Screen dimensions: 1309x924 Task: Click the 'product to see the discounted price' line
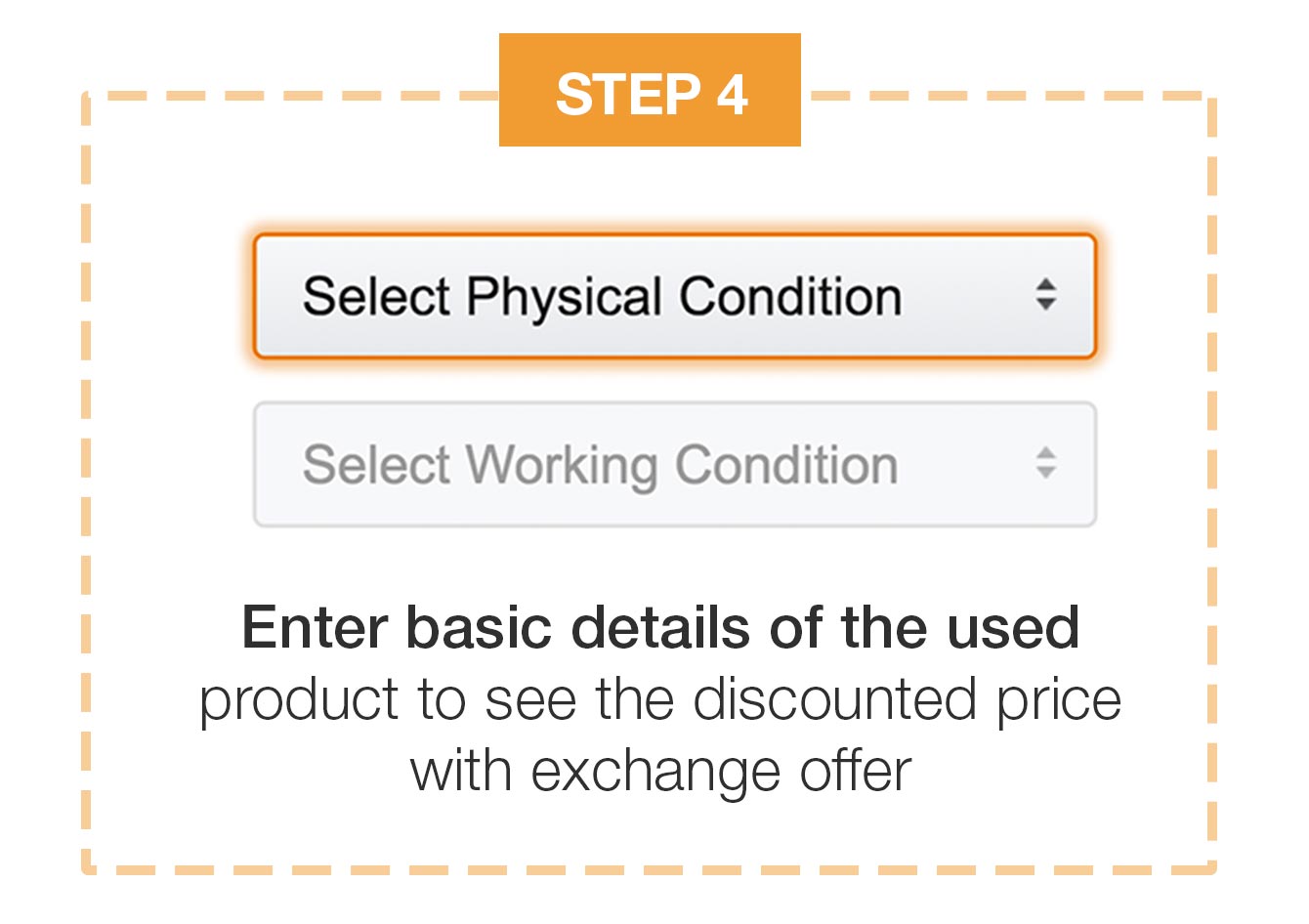coord(660,699)
